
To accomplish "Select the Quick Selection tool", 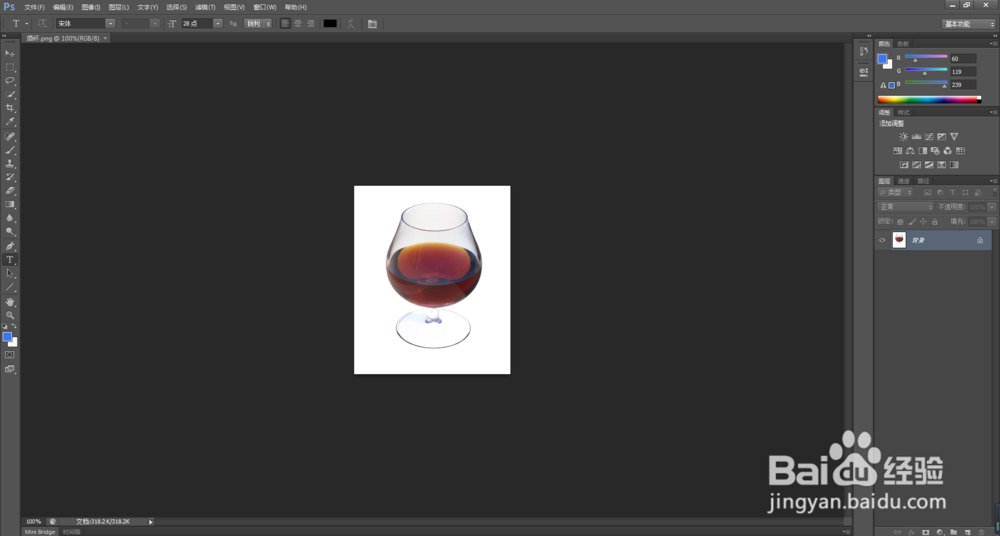I will tap(10, 94).
